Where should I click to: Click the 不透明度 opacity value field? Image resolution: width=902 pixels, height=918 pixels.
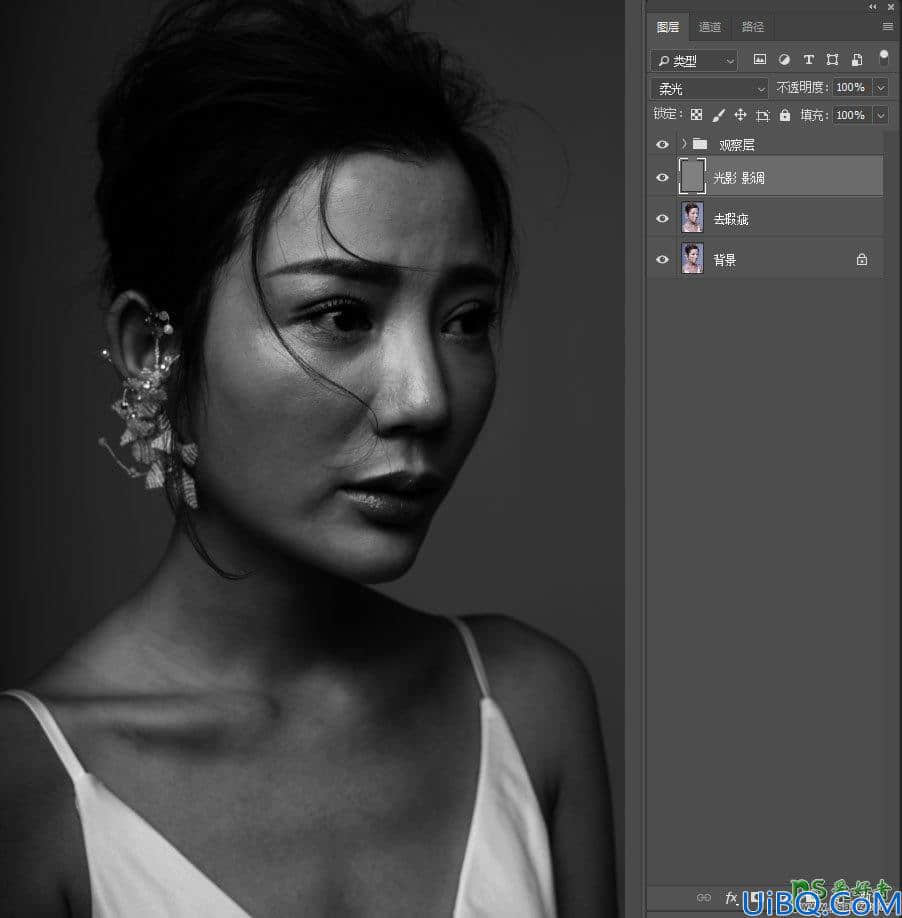[852, 88]
